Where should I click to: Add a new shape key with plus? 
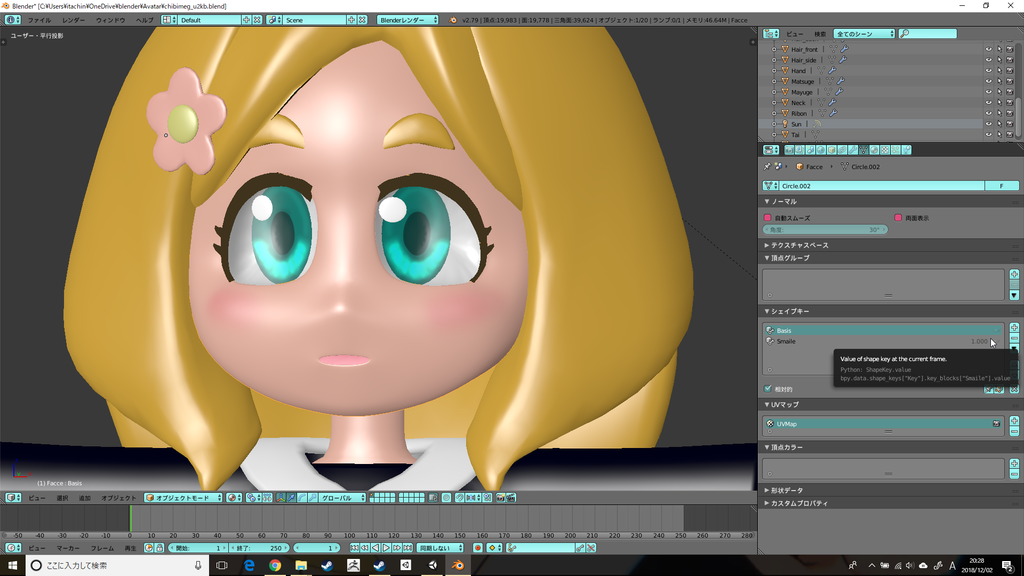pyautogui.click(x=1014, y=328)
